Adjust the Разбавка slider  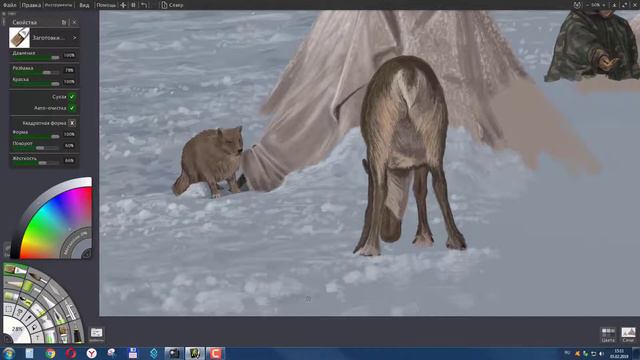36,73
